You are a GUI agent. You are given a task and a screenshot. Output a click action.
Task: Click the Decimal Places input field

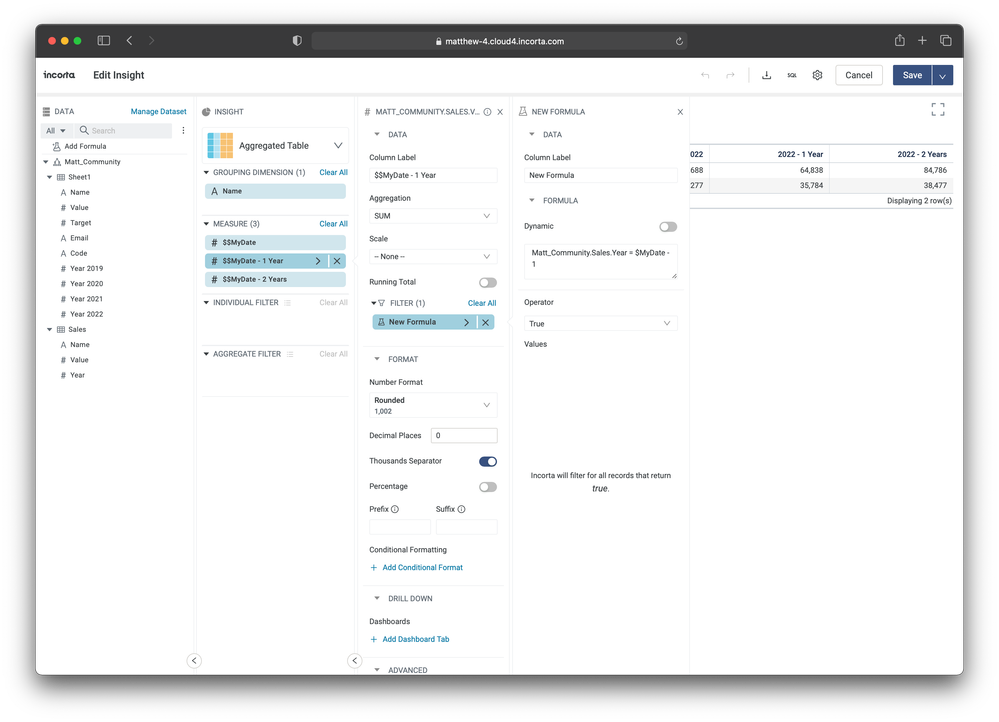[463, 436]
